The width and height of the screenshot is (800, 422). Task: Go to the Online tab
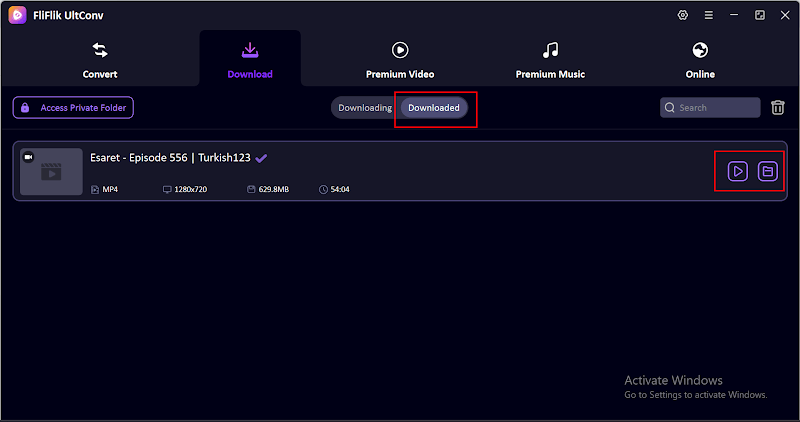(700, 60)
